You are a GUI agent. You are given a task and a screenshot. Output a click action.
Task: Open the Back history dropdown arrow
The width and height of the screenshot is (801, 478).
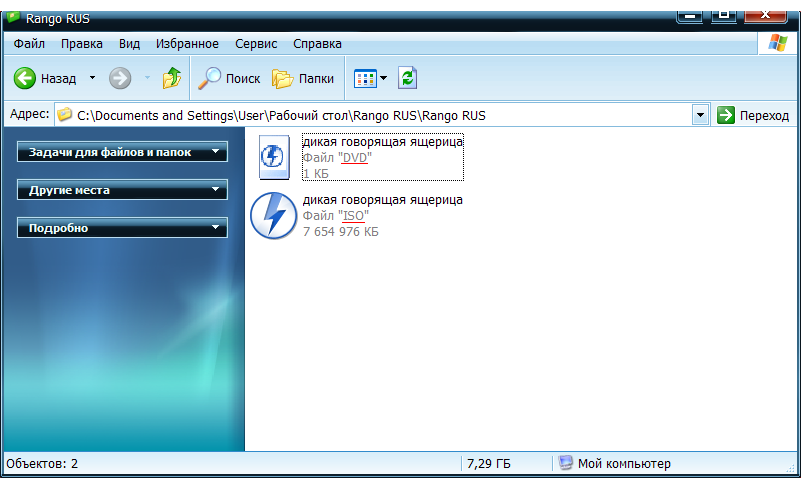(x=92, y=78)
